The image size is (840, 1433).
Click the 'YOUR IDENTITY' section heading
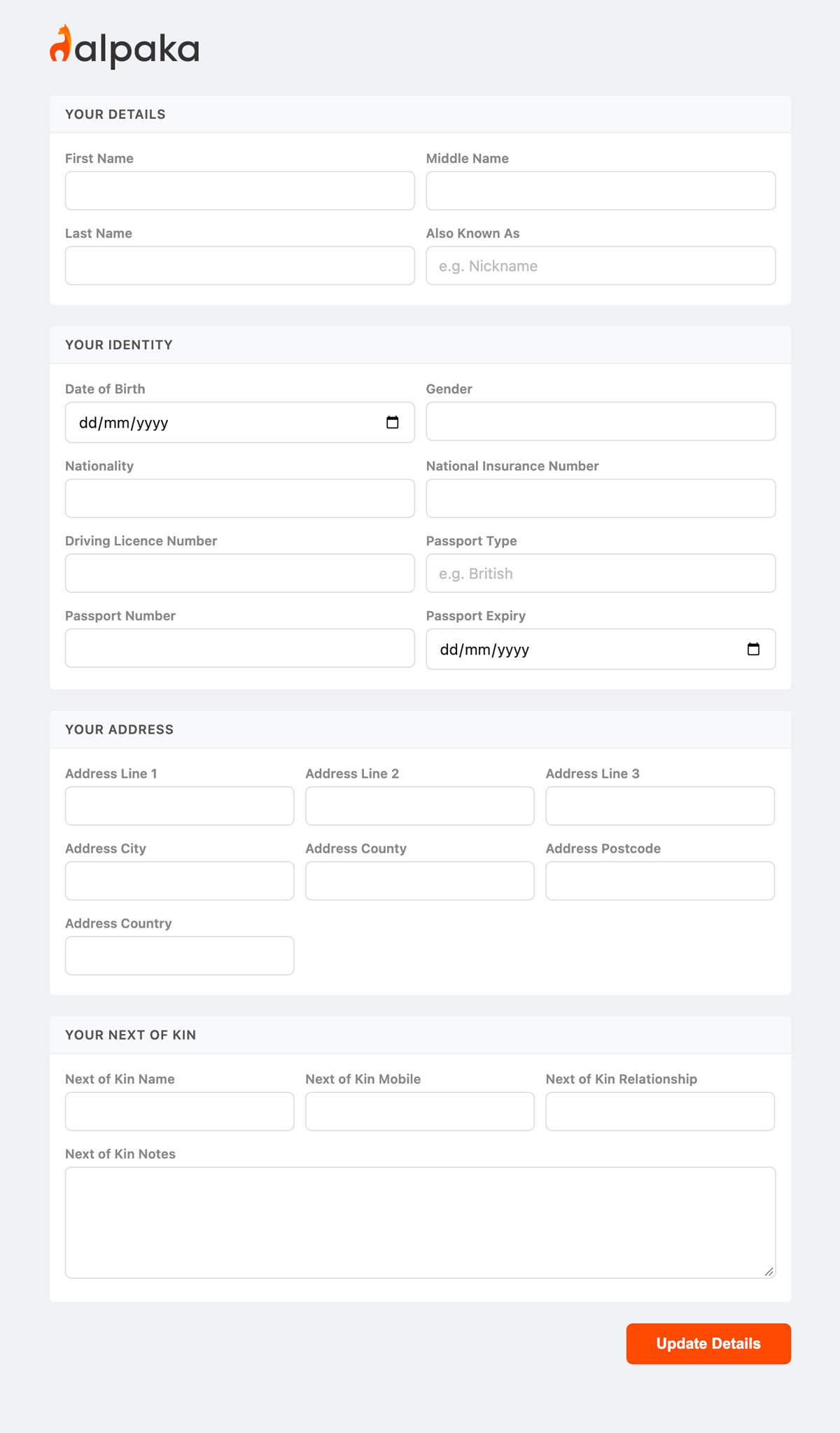click(x=119, y=344)
